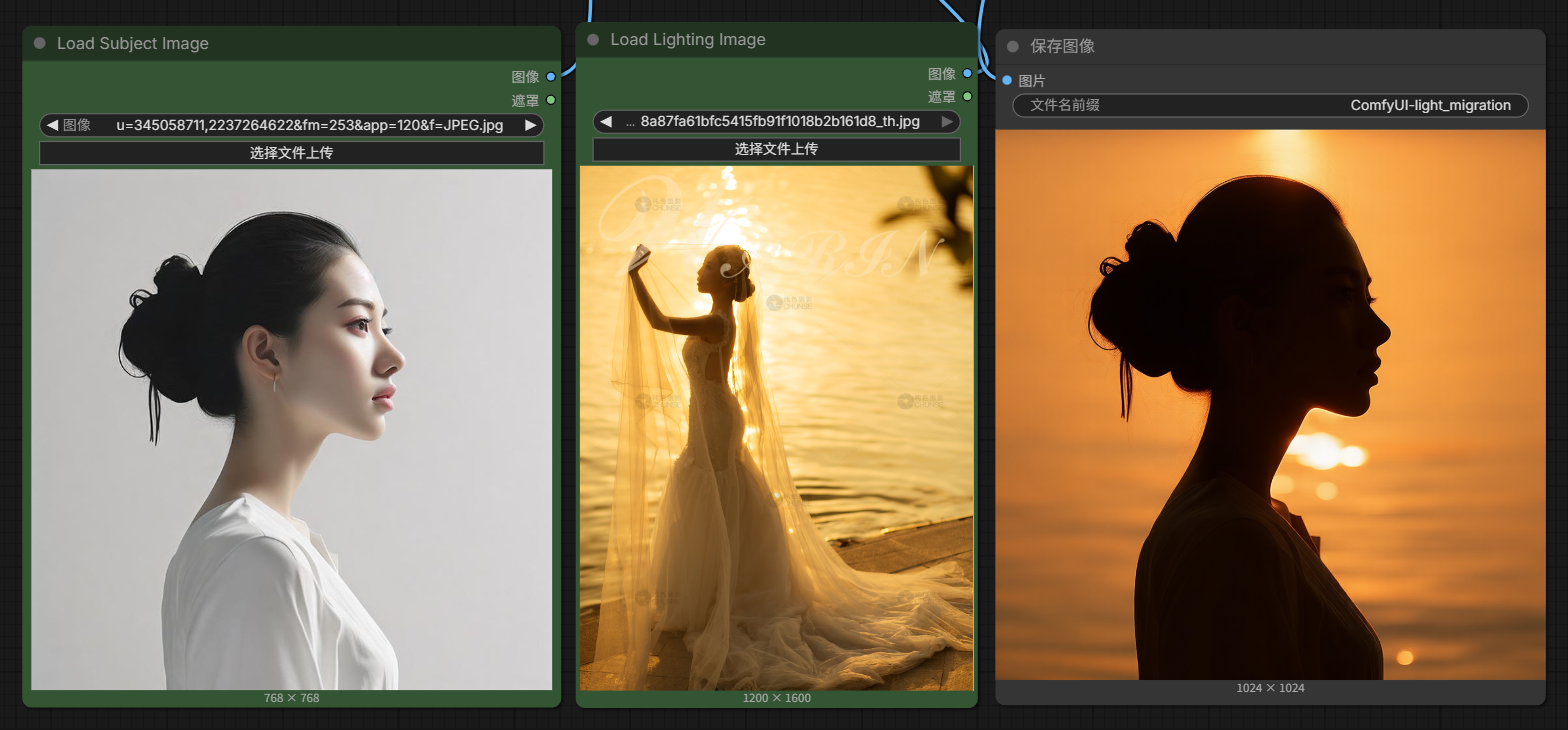
Task: Select next file in Load Lighting Image
Action: point(946,122)
